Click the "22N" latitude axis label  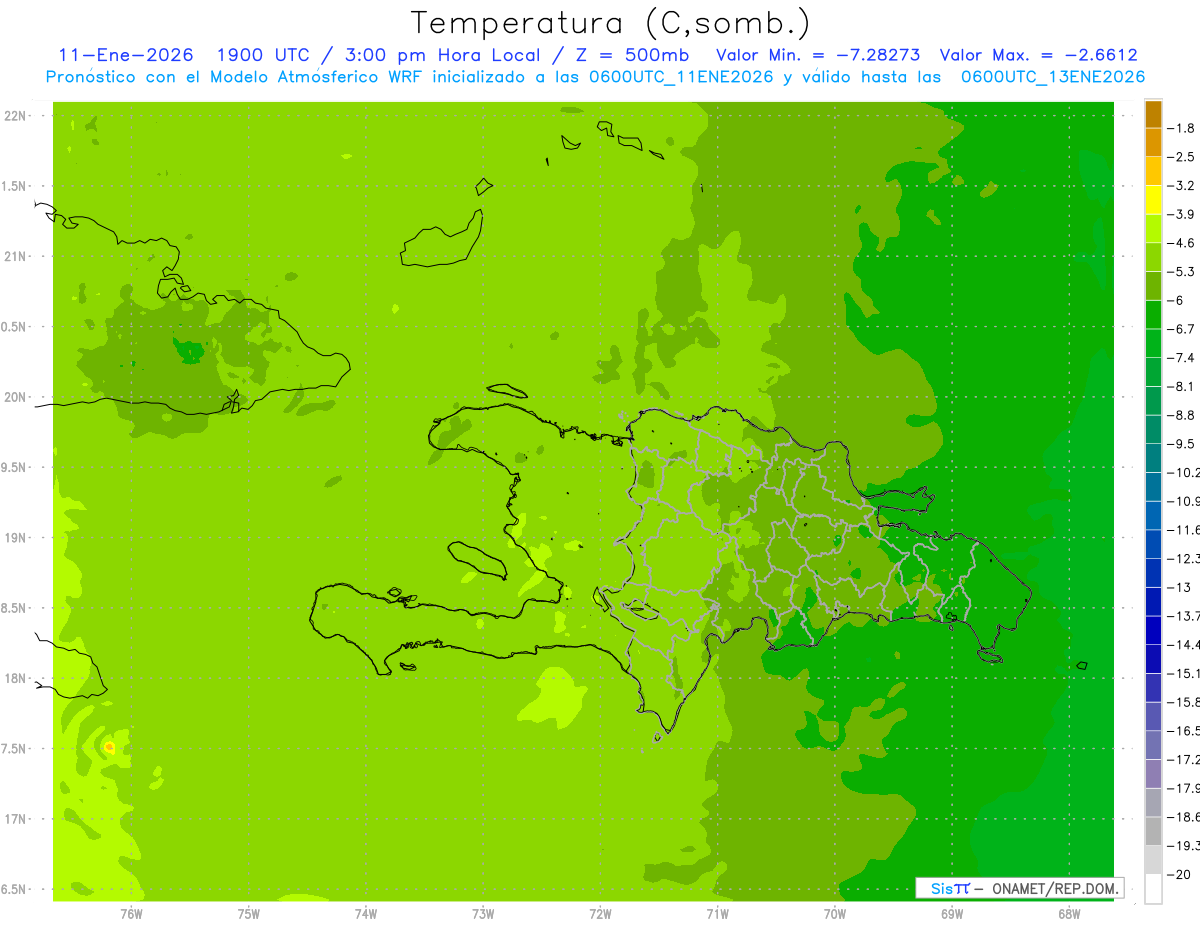point(15,115)
